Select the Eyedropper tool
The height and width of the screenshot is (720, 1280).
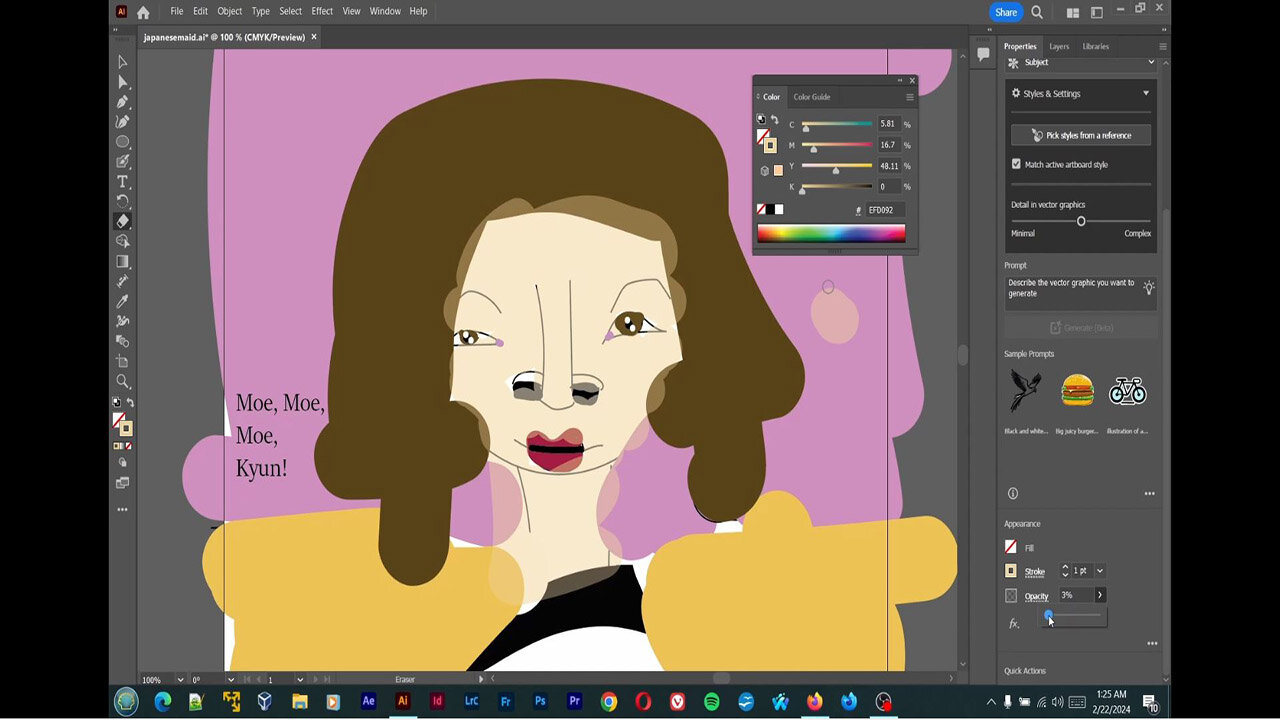[123, 302]
